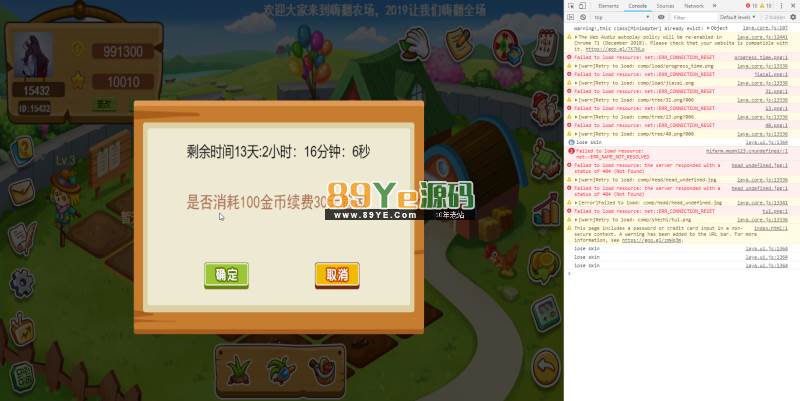
Task: Open the lucky wheel icon
Action: pos(507,46)
